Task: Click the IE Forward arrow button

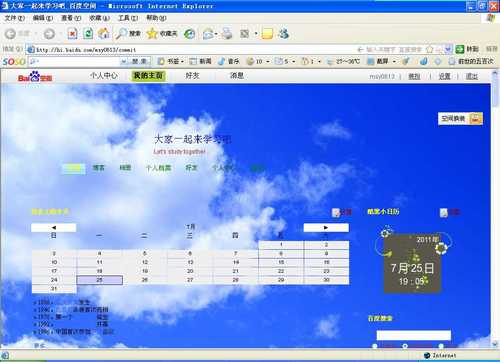Action: point(49,34)
